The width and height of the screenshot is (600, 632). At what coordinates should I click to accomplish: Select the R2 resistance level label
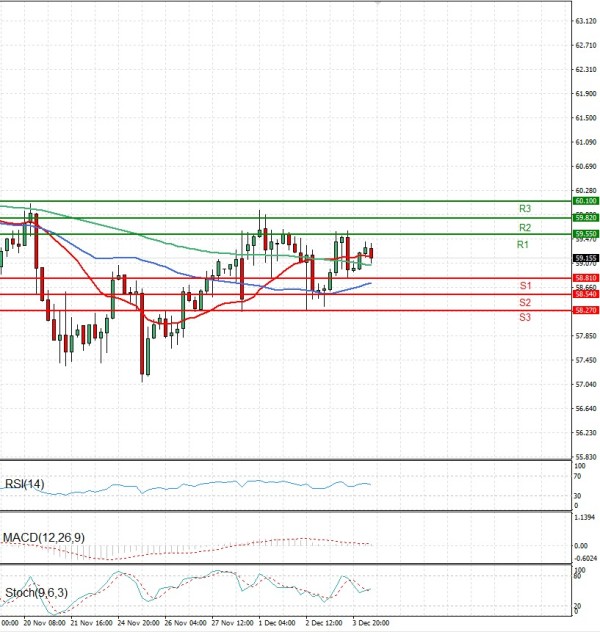pos(524,228)
